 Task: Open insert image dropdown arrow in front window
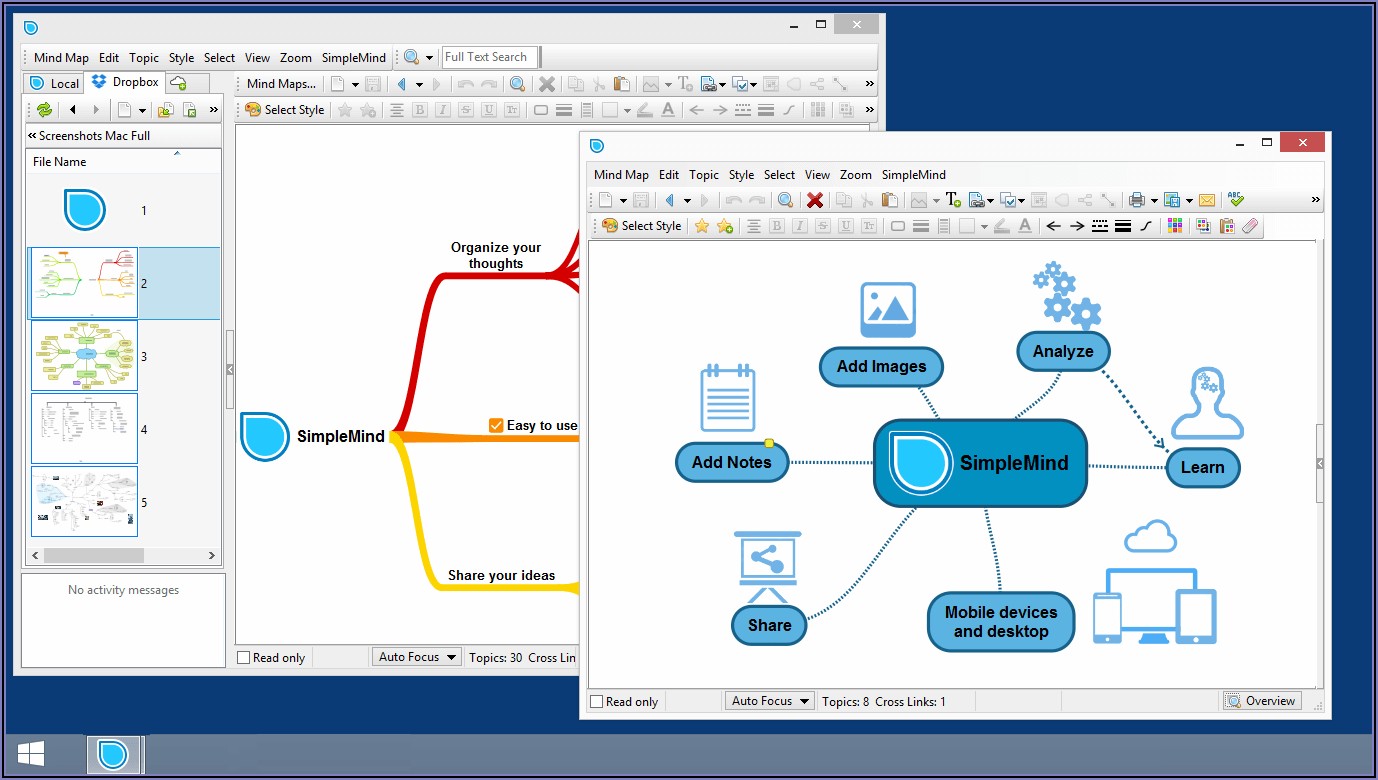point(936,200)
